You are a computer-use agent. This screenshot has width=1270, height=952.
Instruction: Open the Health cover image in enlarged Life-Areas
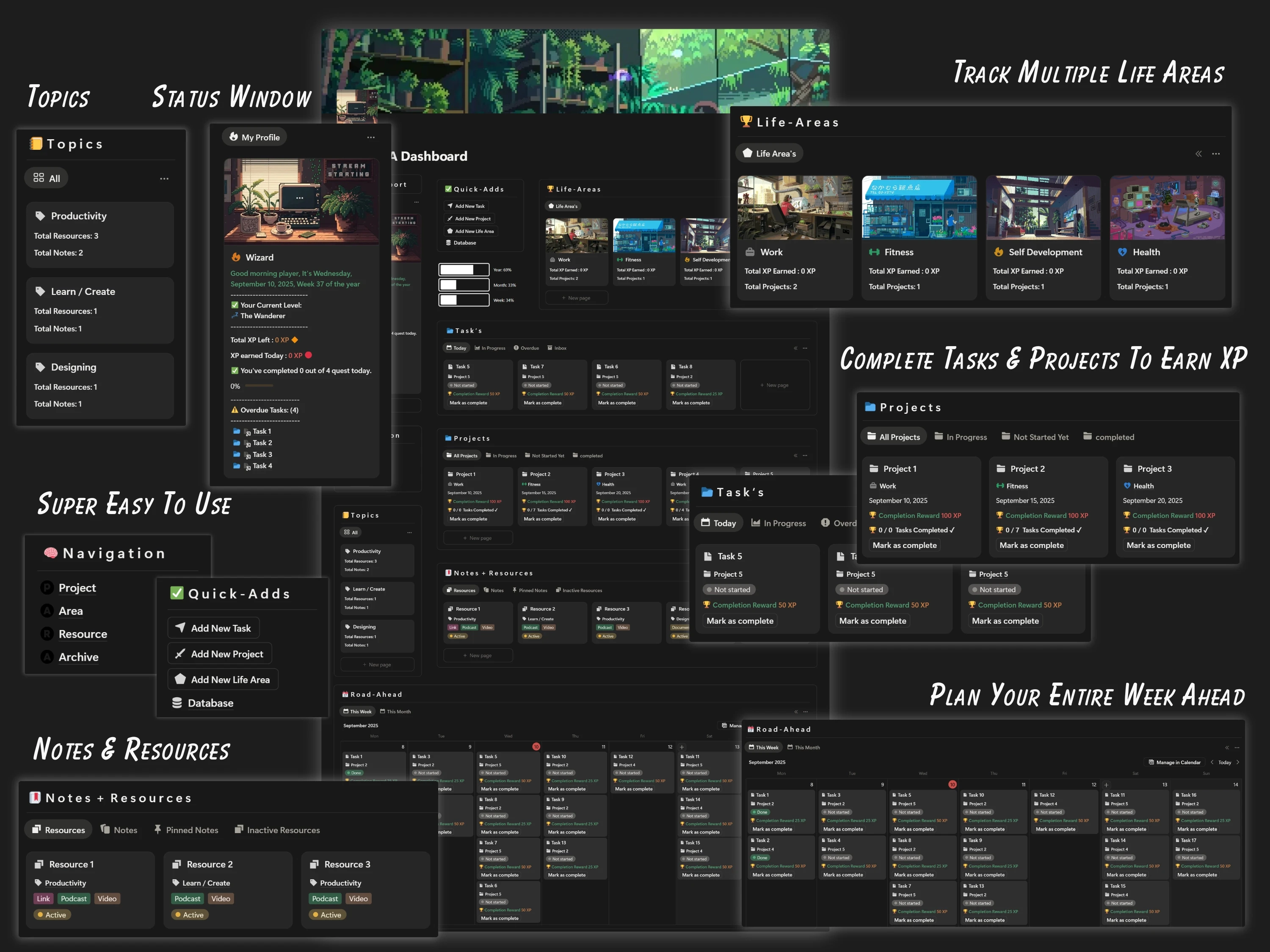(x=1167, y=207)
